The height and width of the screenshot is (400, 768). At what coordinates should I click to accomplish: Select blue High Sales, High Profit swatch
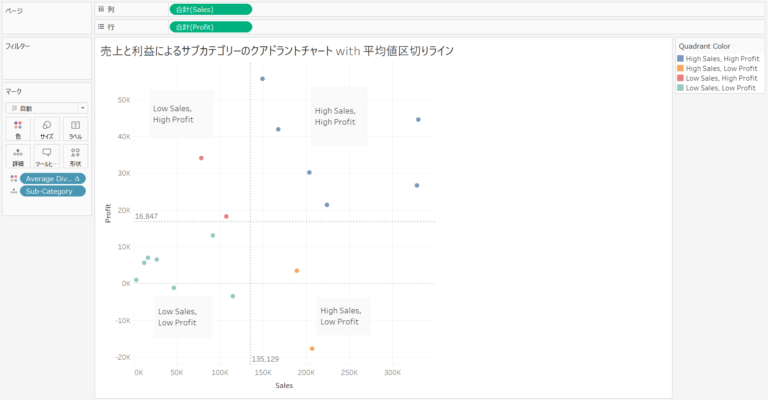point(681,59)
